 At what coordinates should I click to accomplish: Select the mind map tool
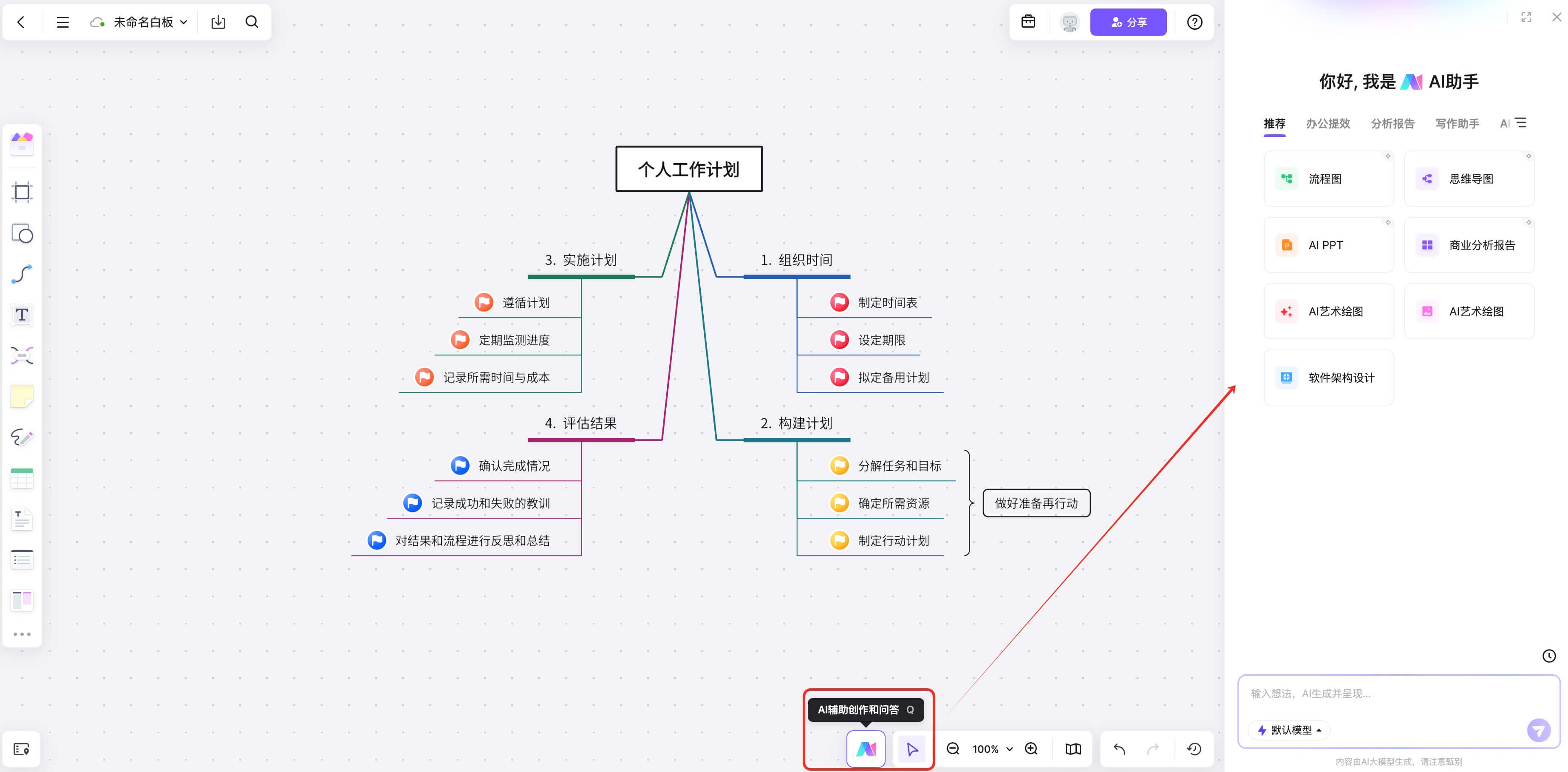pos(22,355)
